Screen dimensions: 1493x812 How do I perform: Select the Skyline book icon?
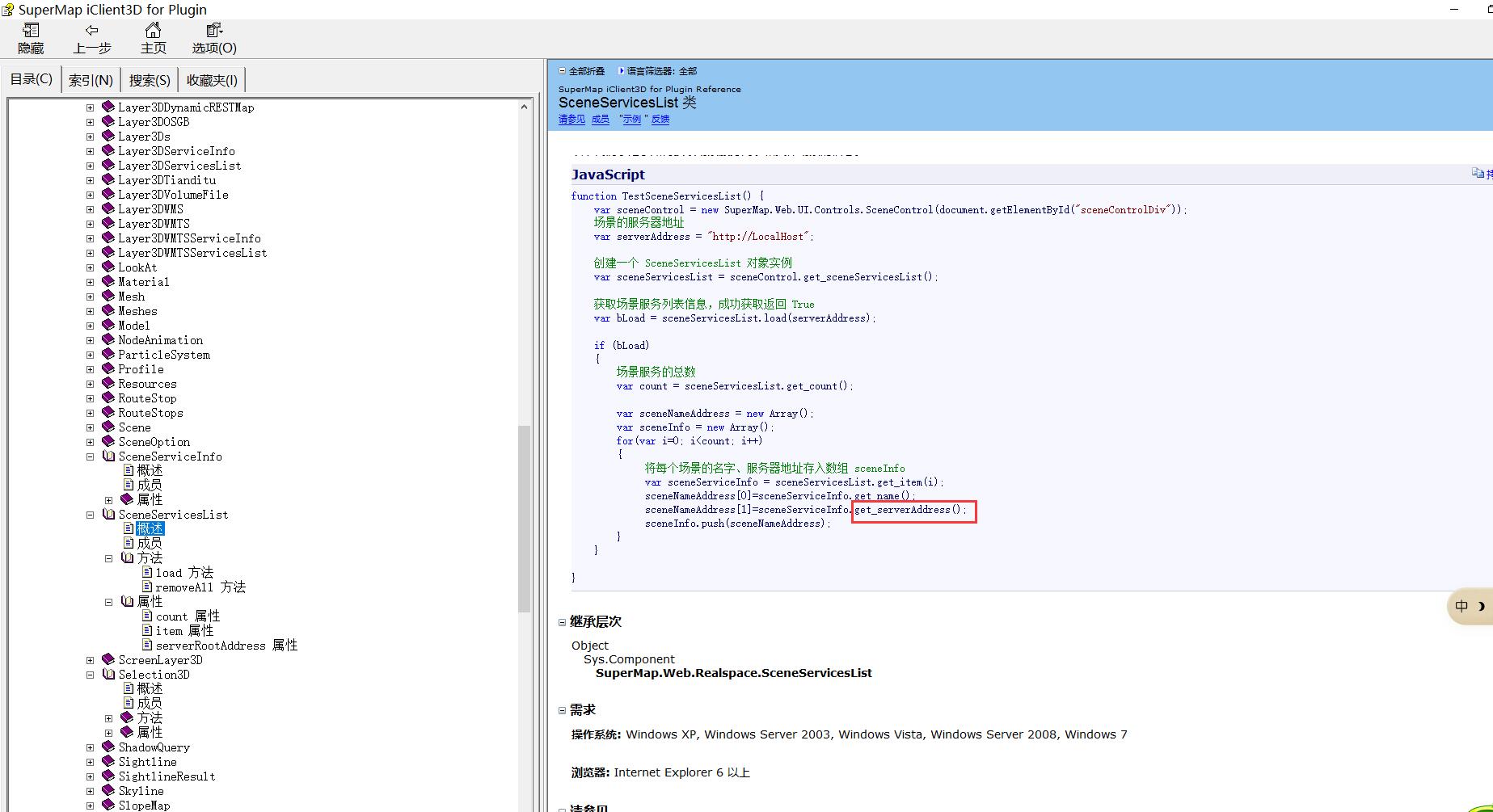click(x=108, y=790)
